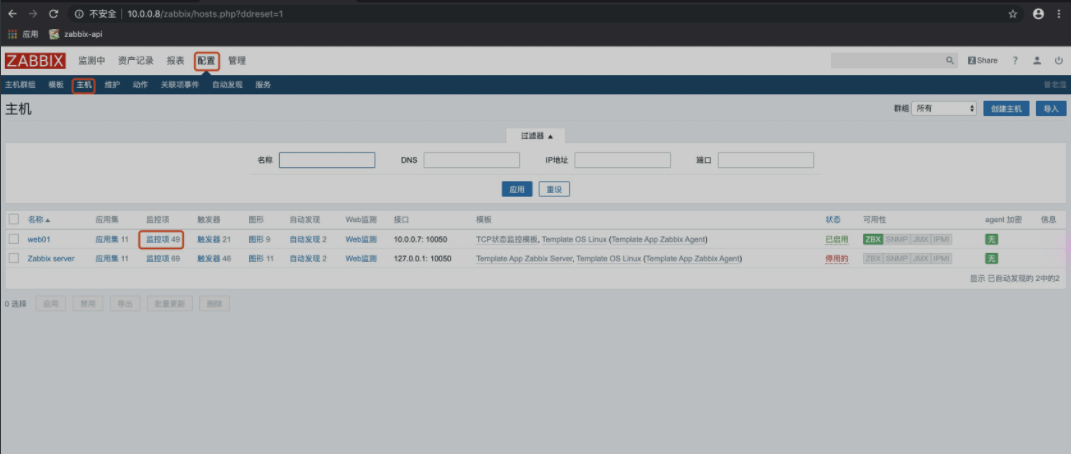Reset the filter with the 重设 button
Viewport: 1071px width, 454px height.
[x=554, y=189]
